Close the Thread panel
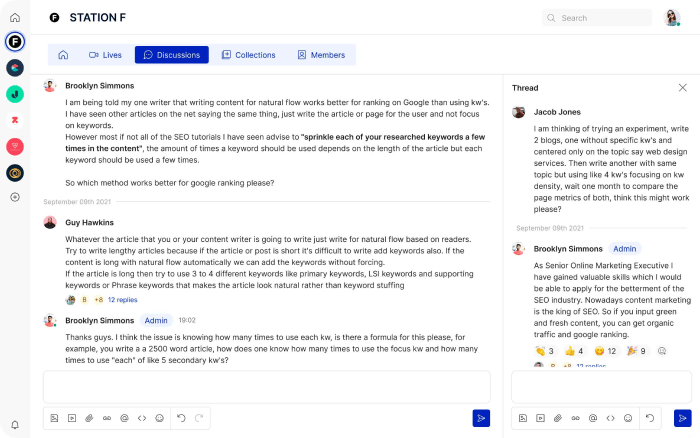Screen dimensions: 700x438 (x=681, y=88)
